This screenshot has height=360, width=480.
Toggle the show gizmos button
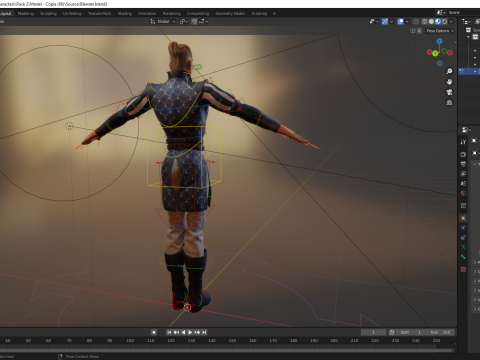coord(385,22)
